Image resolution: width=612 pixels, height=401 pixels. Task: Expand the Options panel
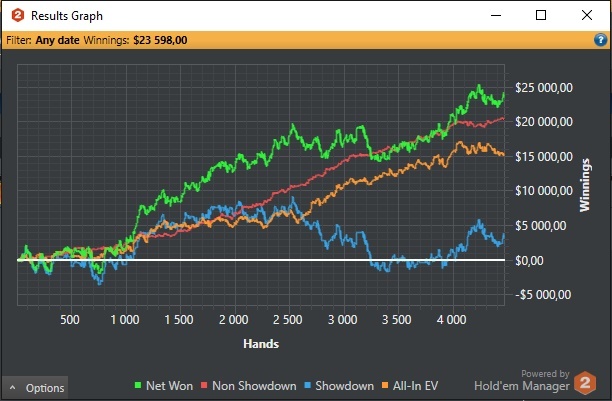(x=35, y=388)
